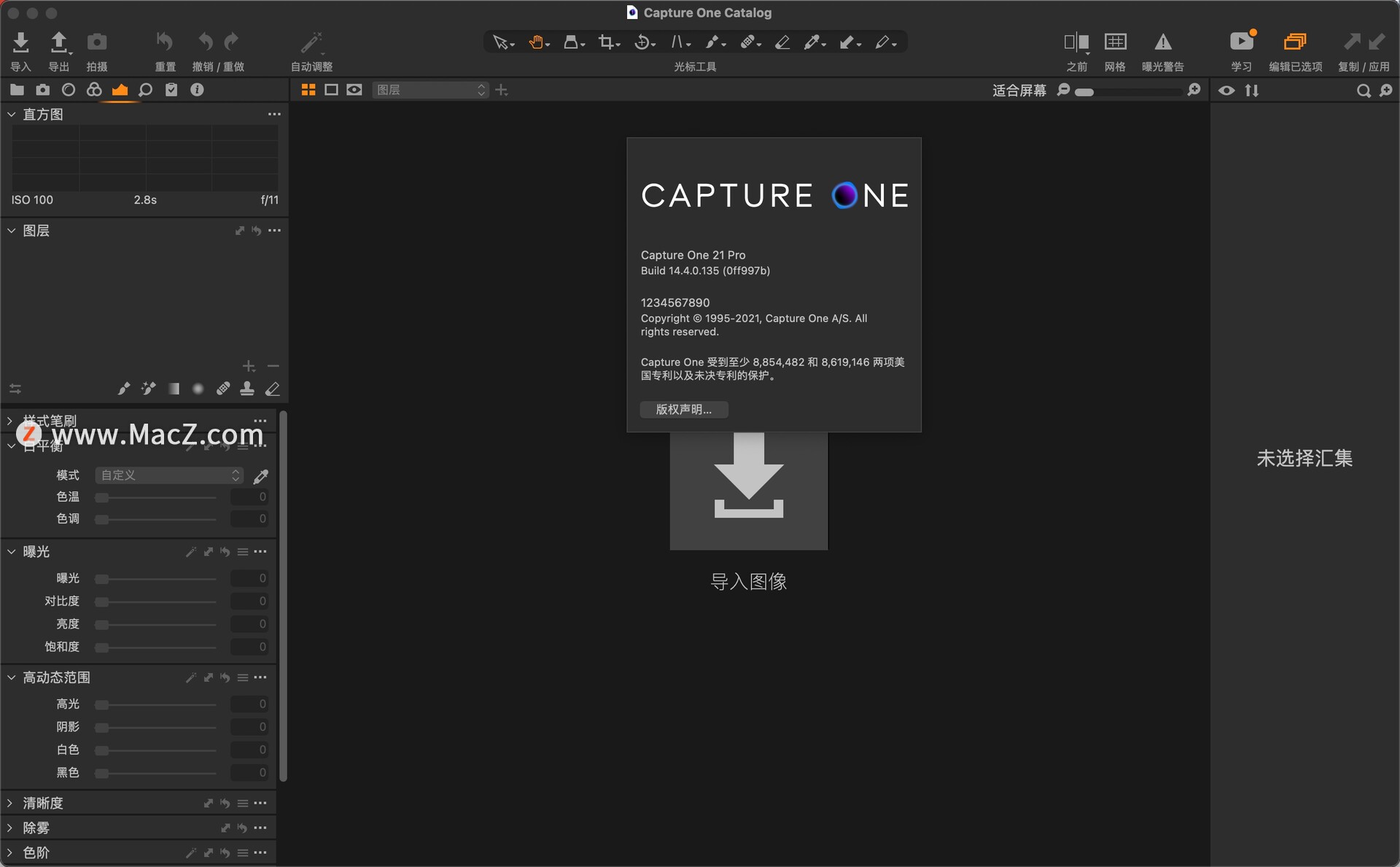
Task: Select the clone stamp tool in layers
Action: (x=247, y=389)
